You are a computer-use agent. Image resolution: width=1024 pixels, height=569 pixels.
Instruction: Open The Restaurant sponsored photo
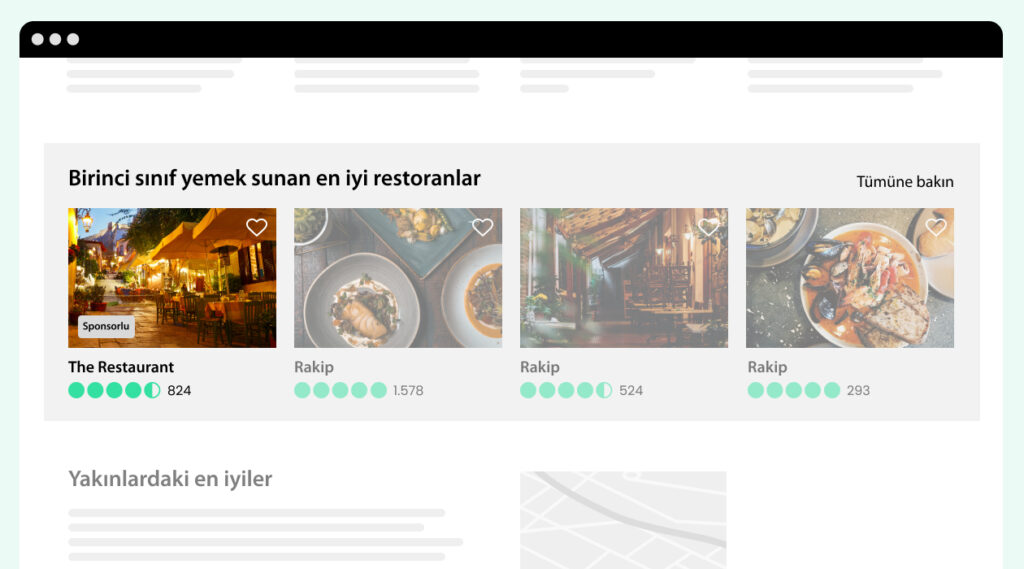point(172,278)
